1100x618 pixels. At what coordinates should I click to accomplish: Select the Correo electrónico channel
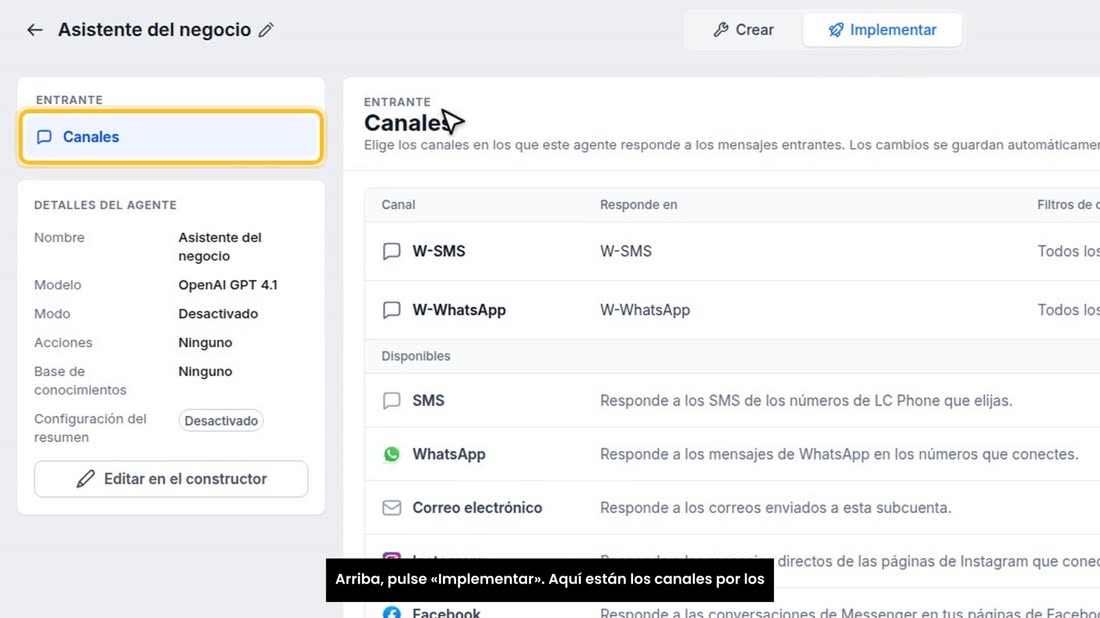coord(732,508)
